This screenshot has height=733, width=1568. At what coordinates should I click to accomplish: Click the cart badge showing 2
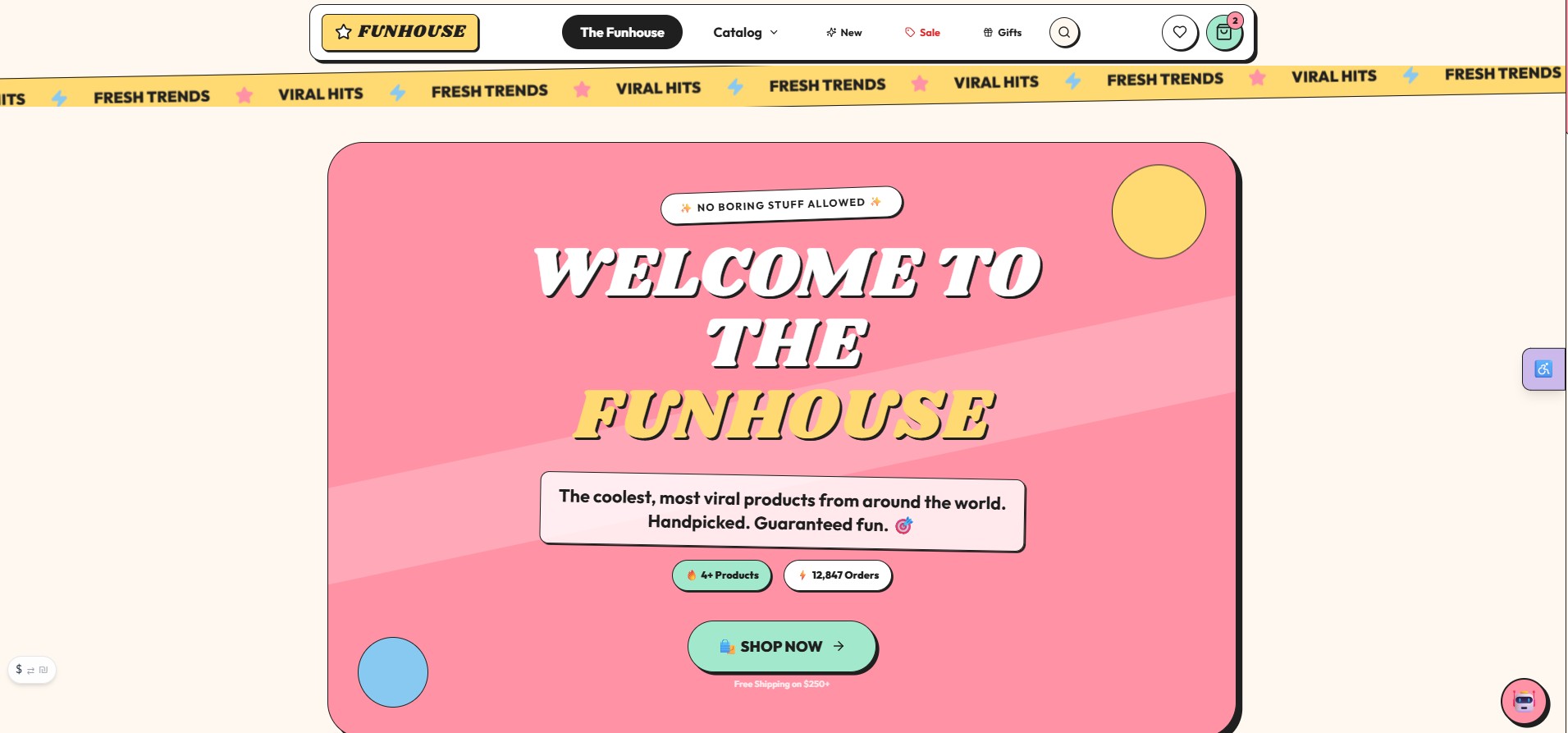coord(1235,21)
